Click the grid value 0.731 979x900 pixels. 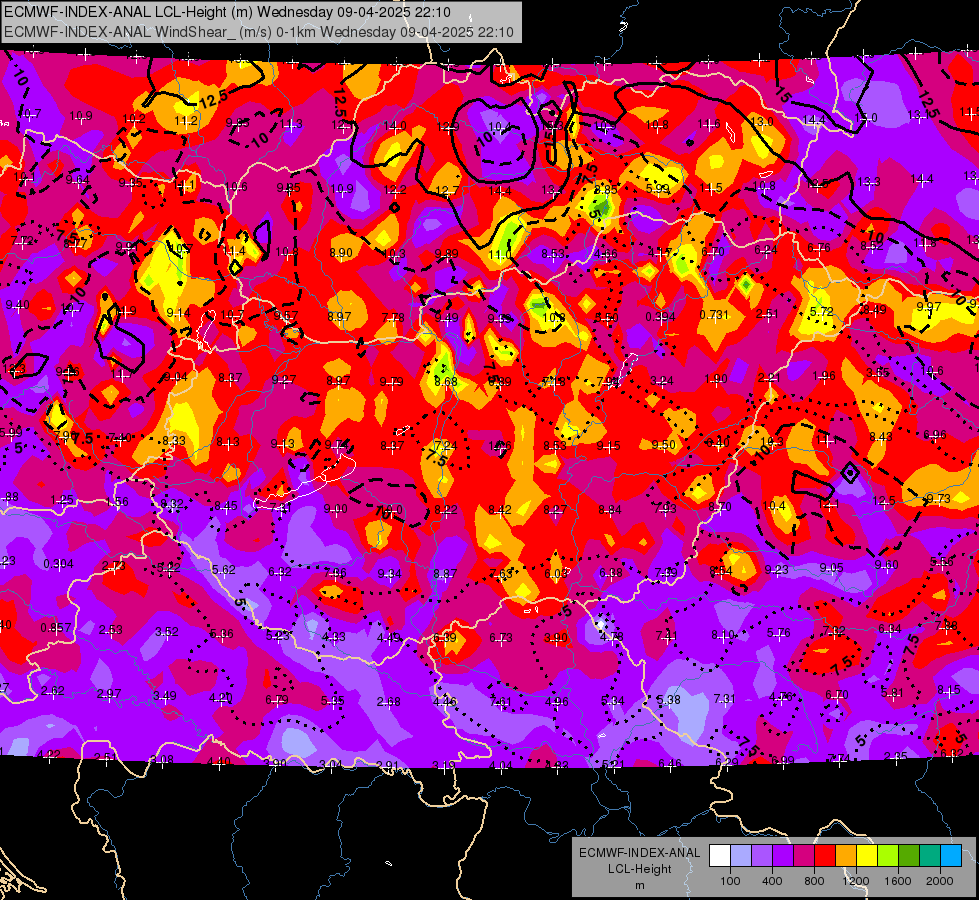click(x=714, y=315)
